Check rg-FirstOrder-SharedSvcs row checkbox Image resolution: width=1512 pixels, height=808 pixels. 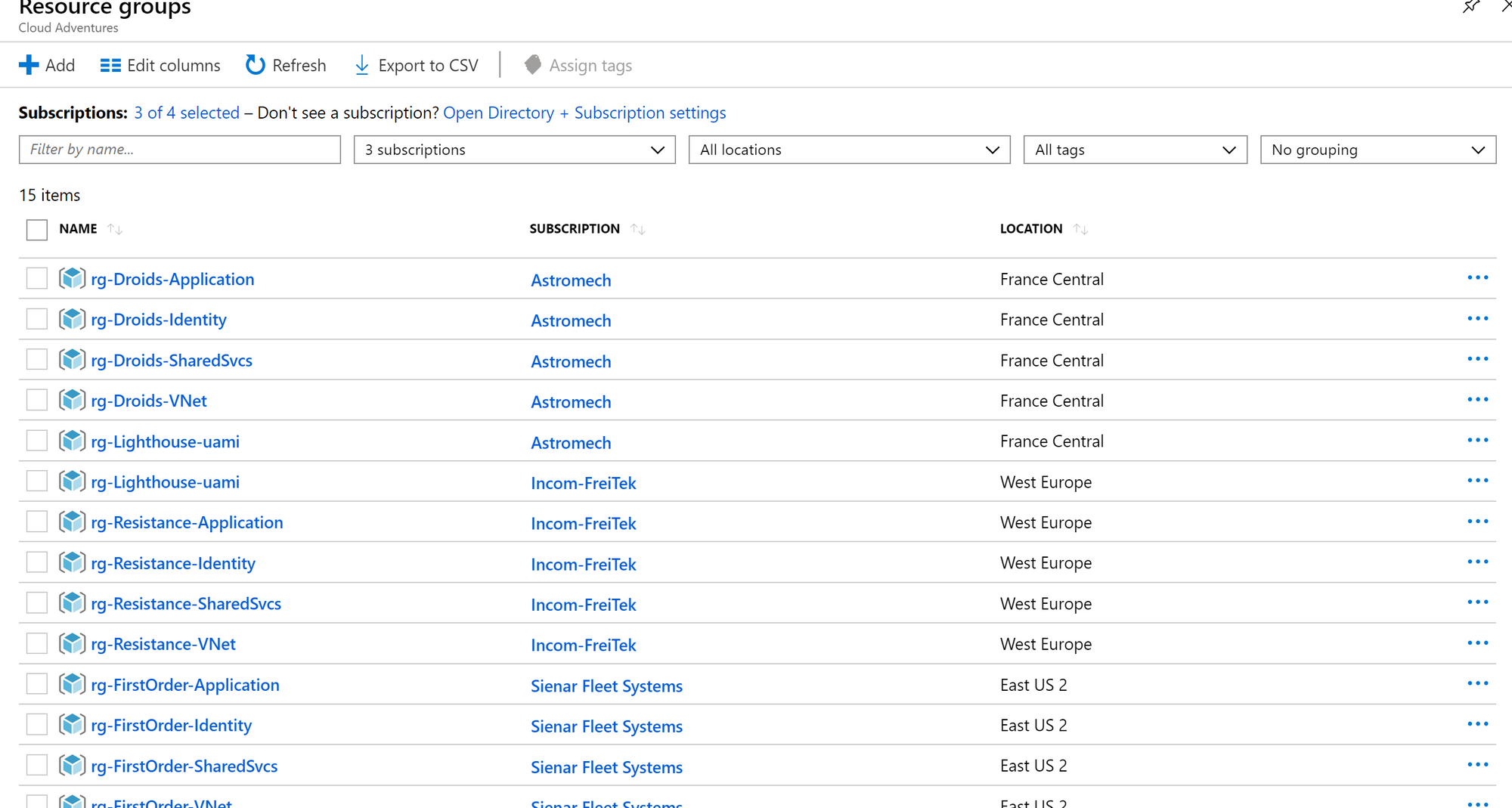point(37,765)
